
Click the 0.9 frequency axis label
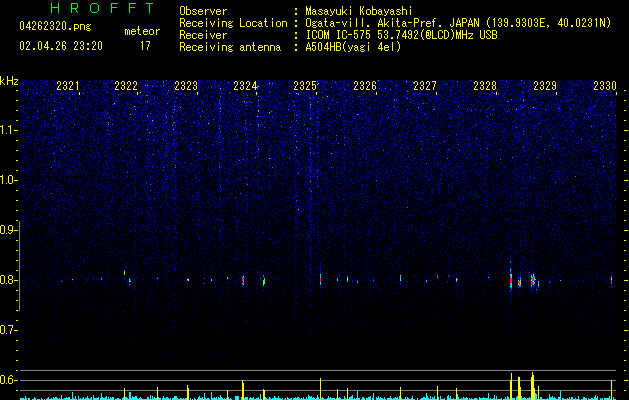tap(8, 230)
